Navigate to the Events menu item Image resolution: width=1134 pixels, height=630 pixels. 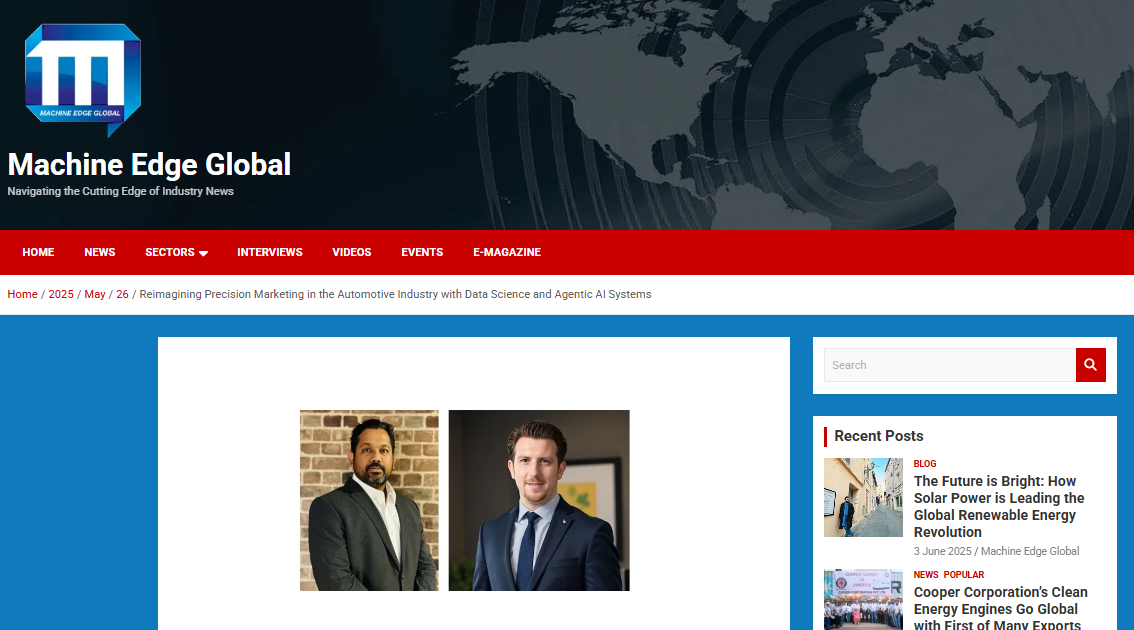[x=422, y=252]
